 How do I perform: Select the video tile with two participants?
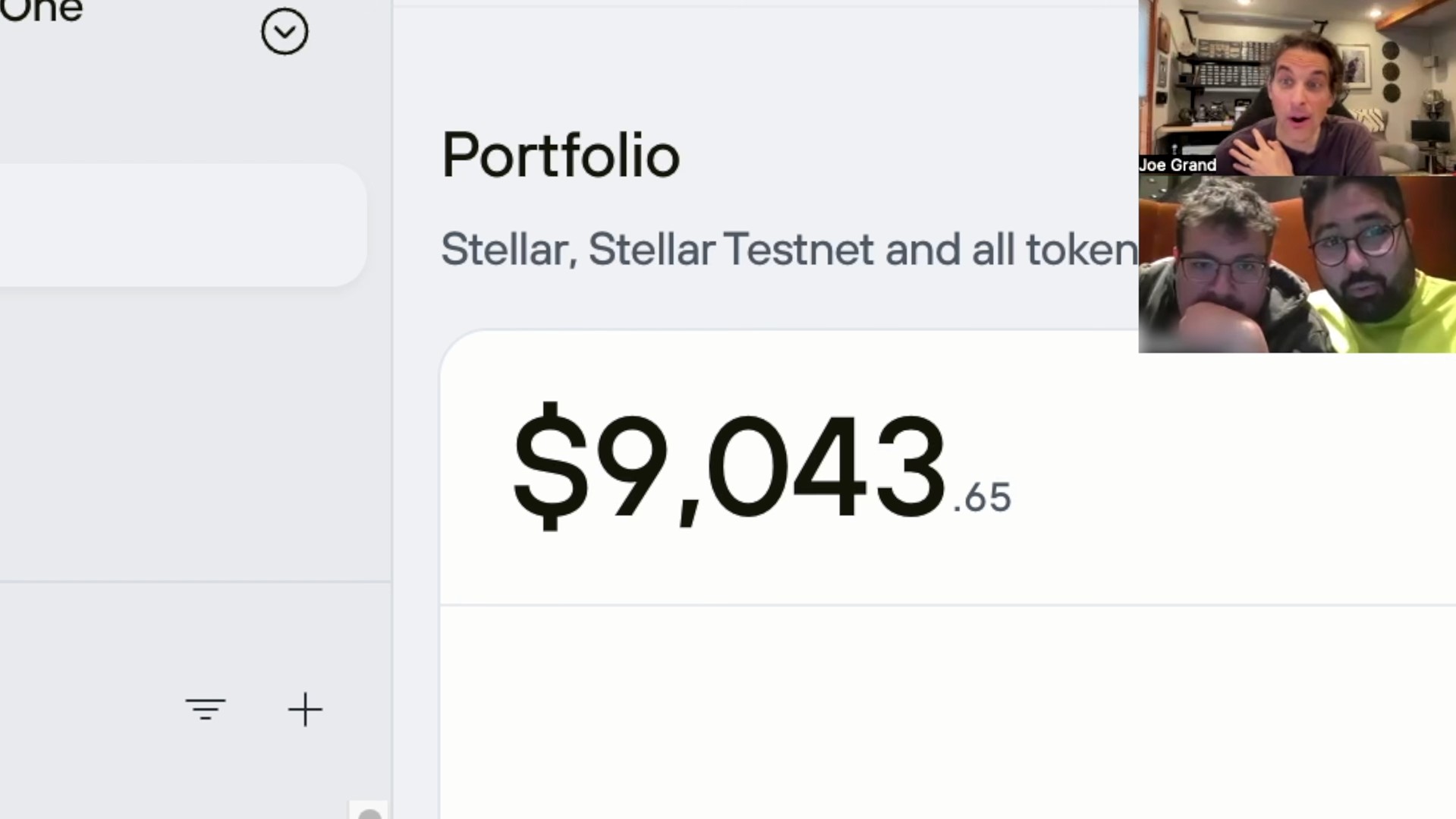(x=1297, y=264)
